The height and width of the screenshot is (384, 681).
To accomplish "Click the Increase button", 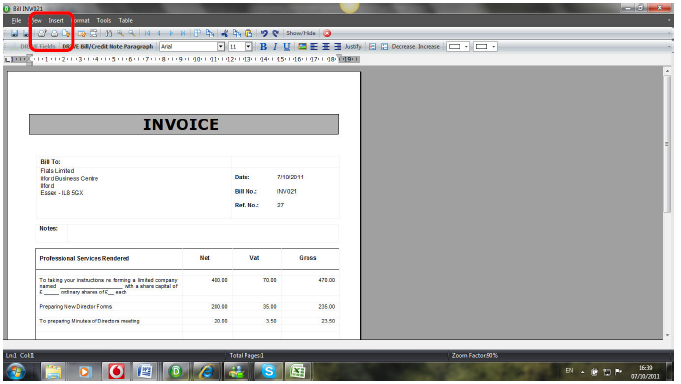I will click(x=429, y=46).
